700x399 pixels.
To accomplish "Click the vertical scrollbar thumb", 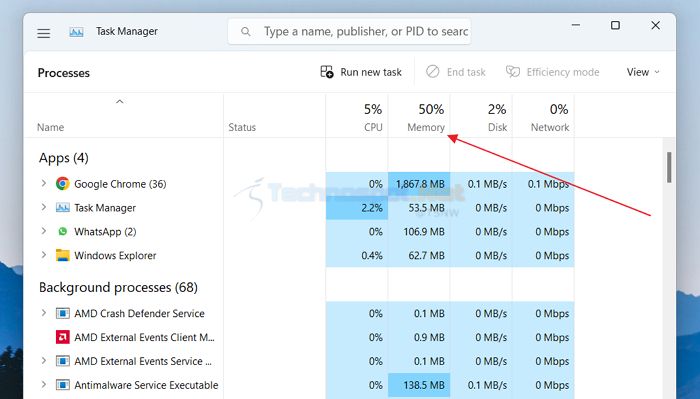I will [669, 167].
